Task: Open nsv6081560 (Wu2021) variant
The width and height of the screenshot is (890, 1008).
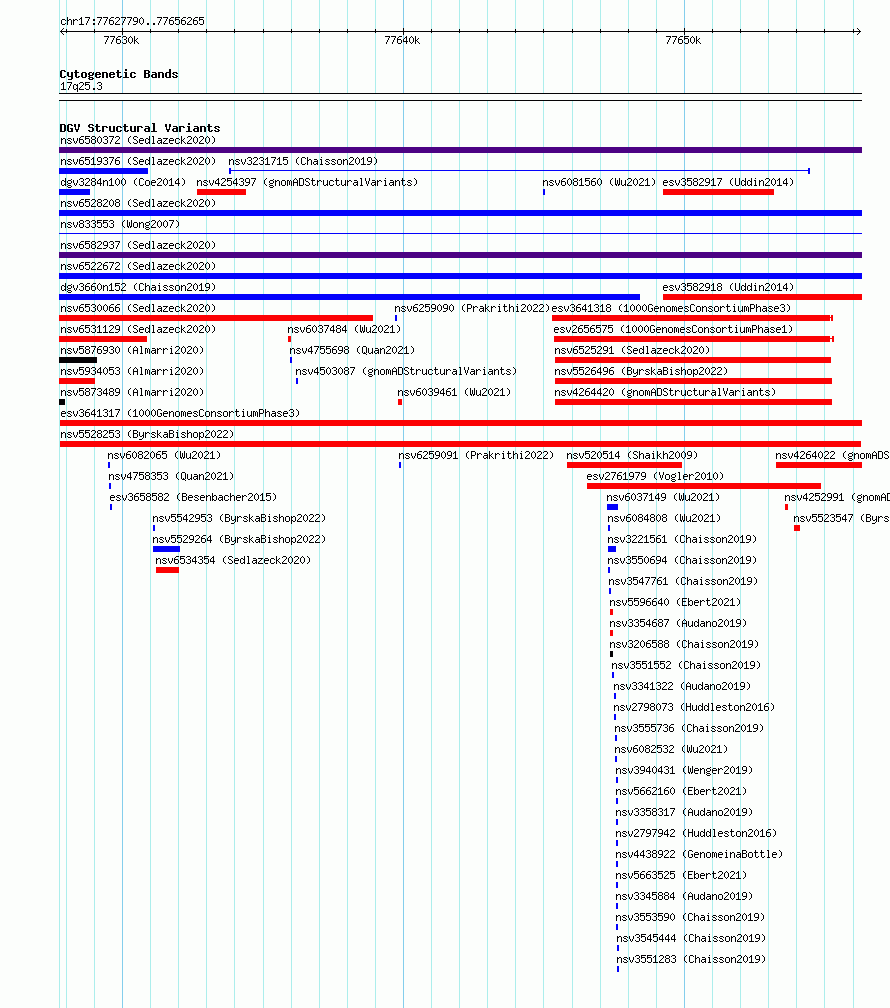Action: [599, 183]
